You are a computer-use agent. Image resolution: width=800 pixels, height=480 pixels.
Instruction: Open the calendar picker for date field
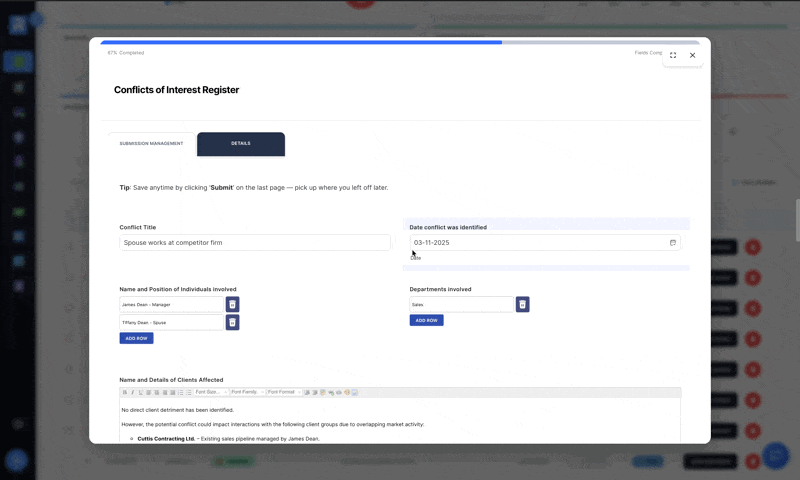click(673, 243)
